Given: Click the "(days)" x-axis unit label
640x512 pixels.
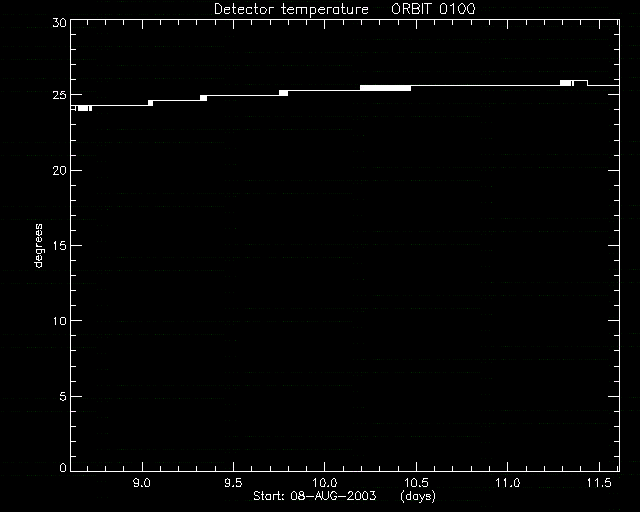Looking at the screenshot, I should click(x=418, y=496).
